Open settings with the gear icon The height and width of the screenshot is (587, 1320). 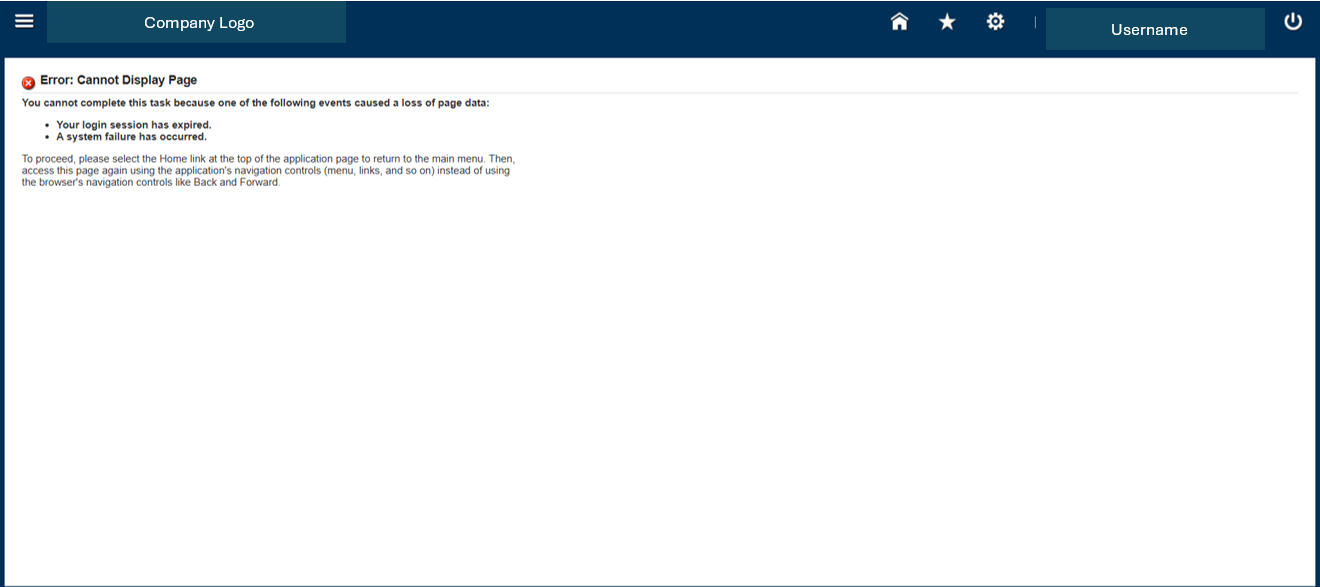click(995, 22)
